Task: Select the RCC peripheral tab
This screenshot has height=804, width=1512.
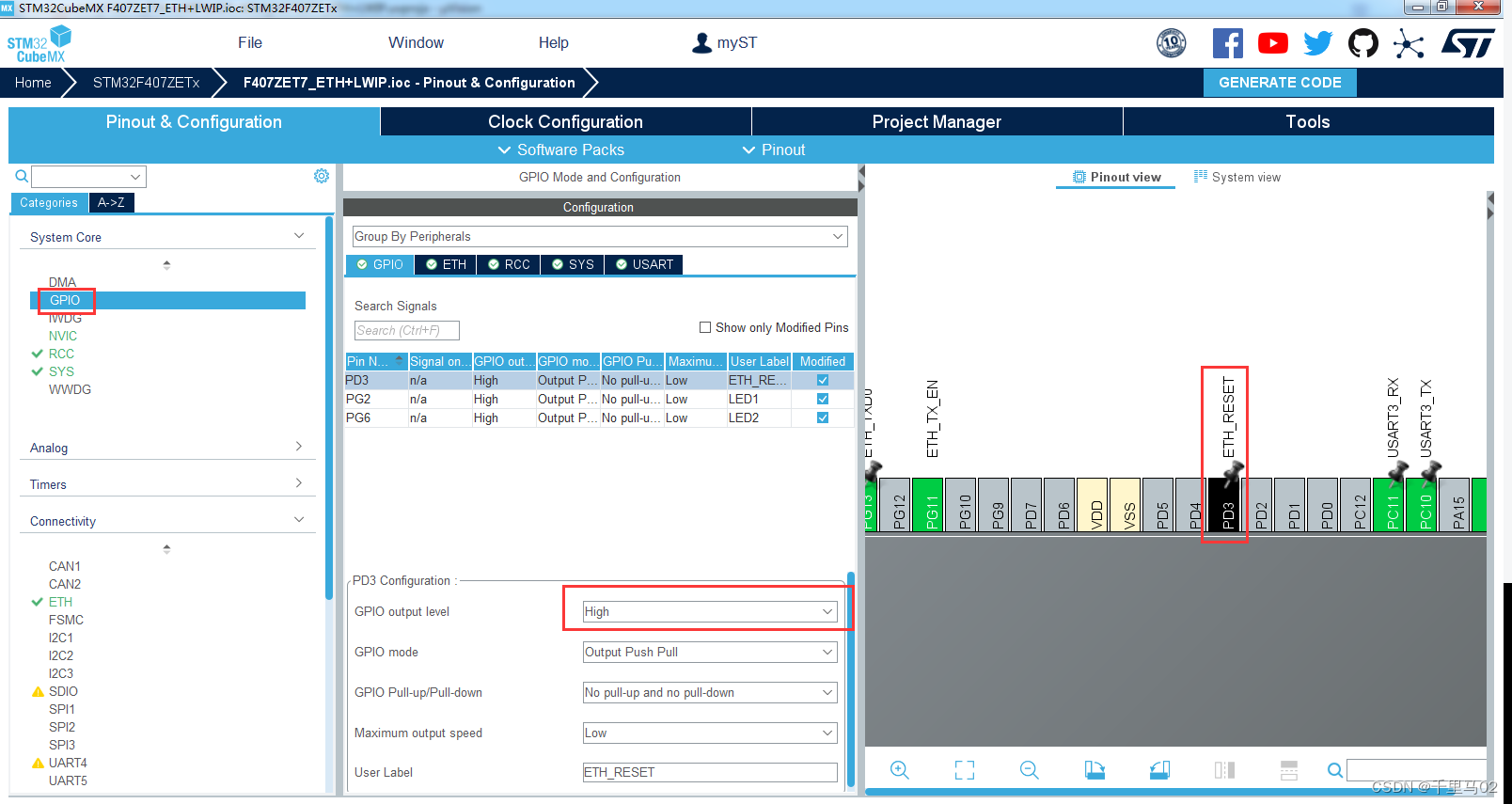Action: [x=508, y=264]
